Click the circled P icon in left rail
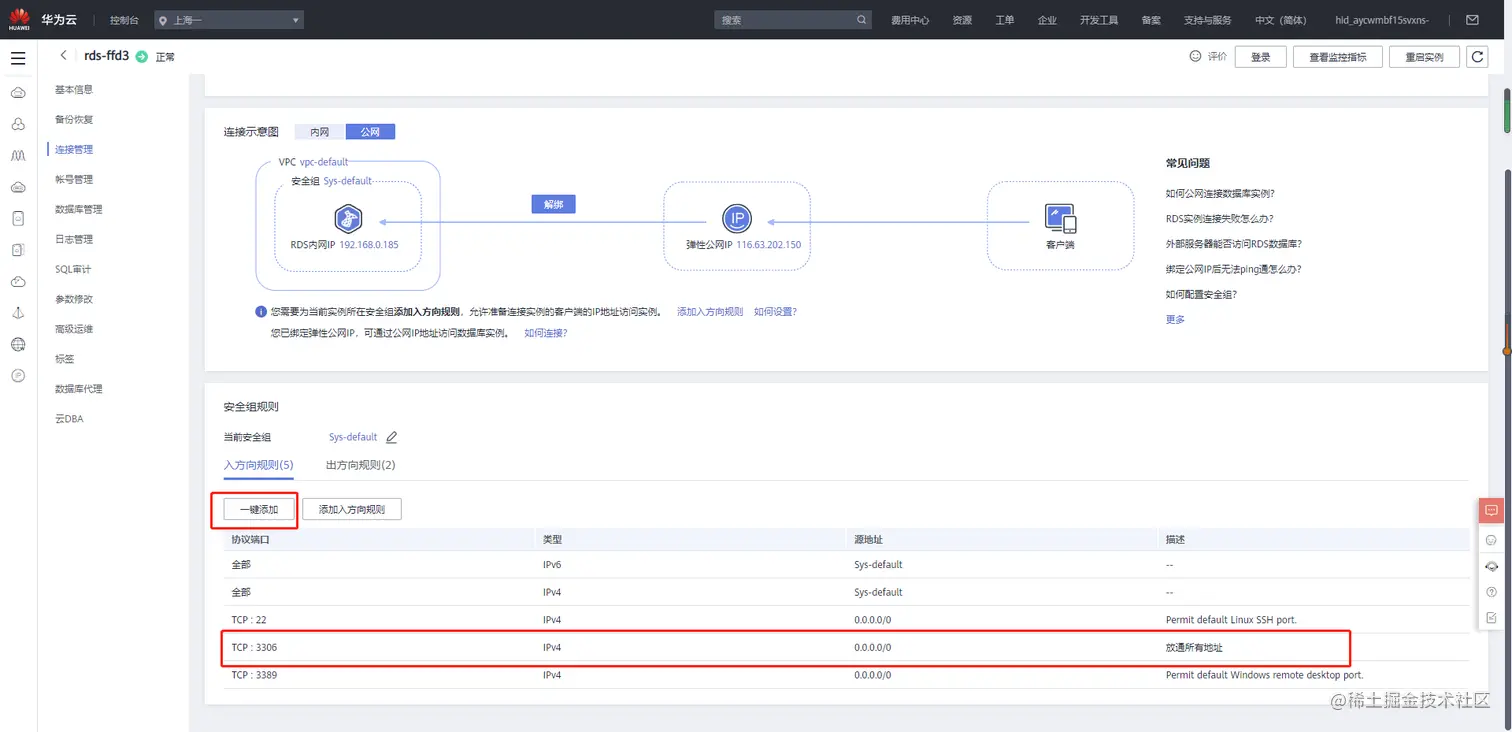The height and width of the screenshot is (732, 1512). click(18, 376)
